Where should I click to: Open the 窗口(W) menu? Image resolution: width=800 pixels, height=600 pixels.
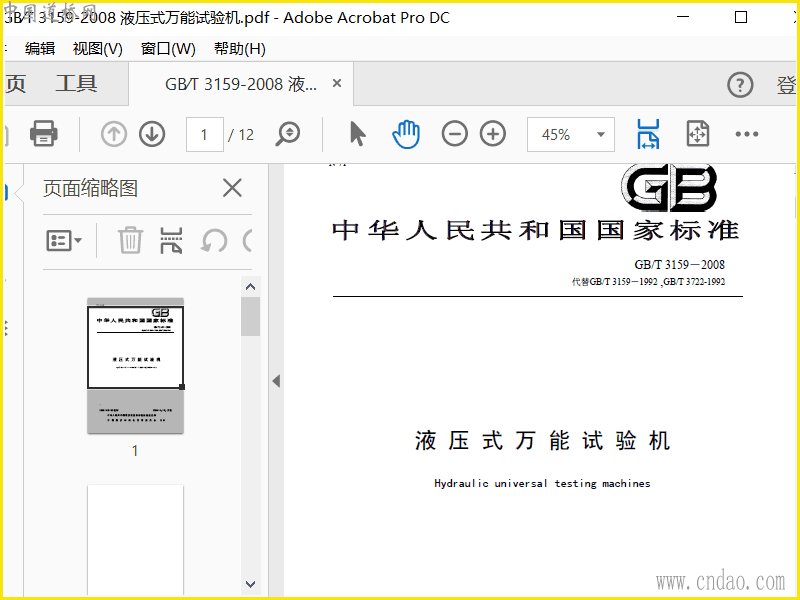[x=168, y=48]
